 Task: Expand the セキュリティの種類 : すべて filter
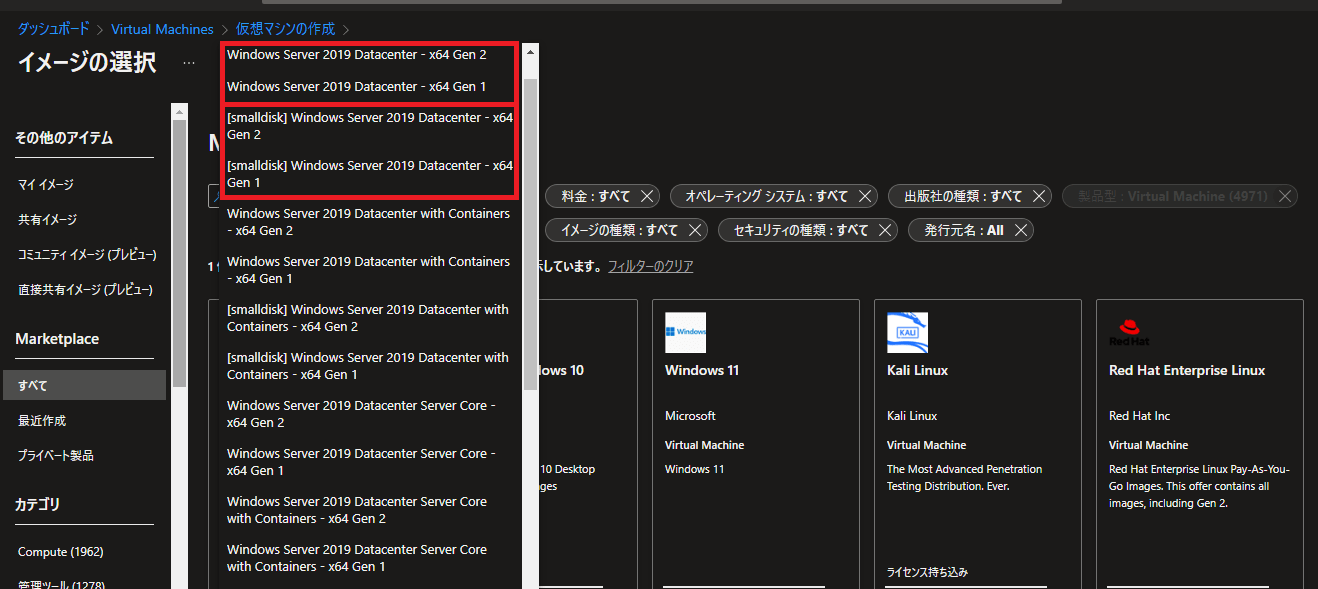[x=800, y=230]
